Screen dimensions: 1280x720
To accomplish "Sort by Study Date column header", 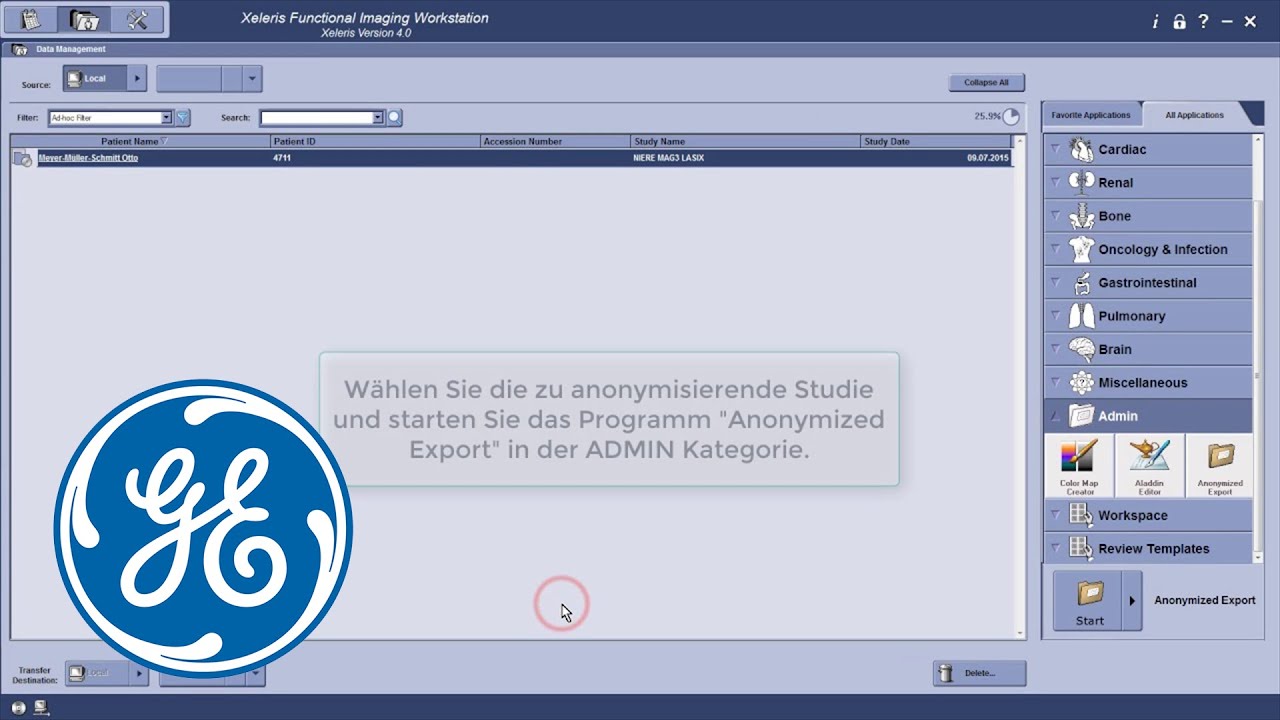I will click(936, 141).
